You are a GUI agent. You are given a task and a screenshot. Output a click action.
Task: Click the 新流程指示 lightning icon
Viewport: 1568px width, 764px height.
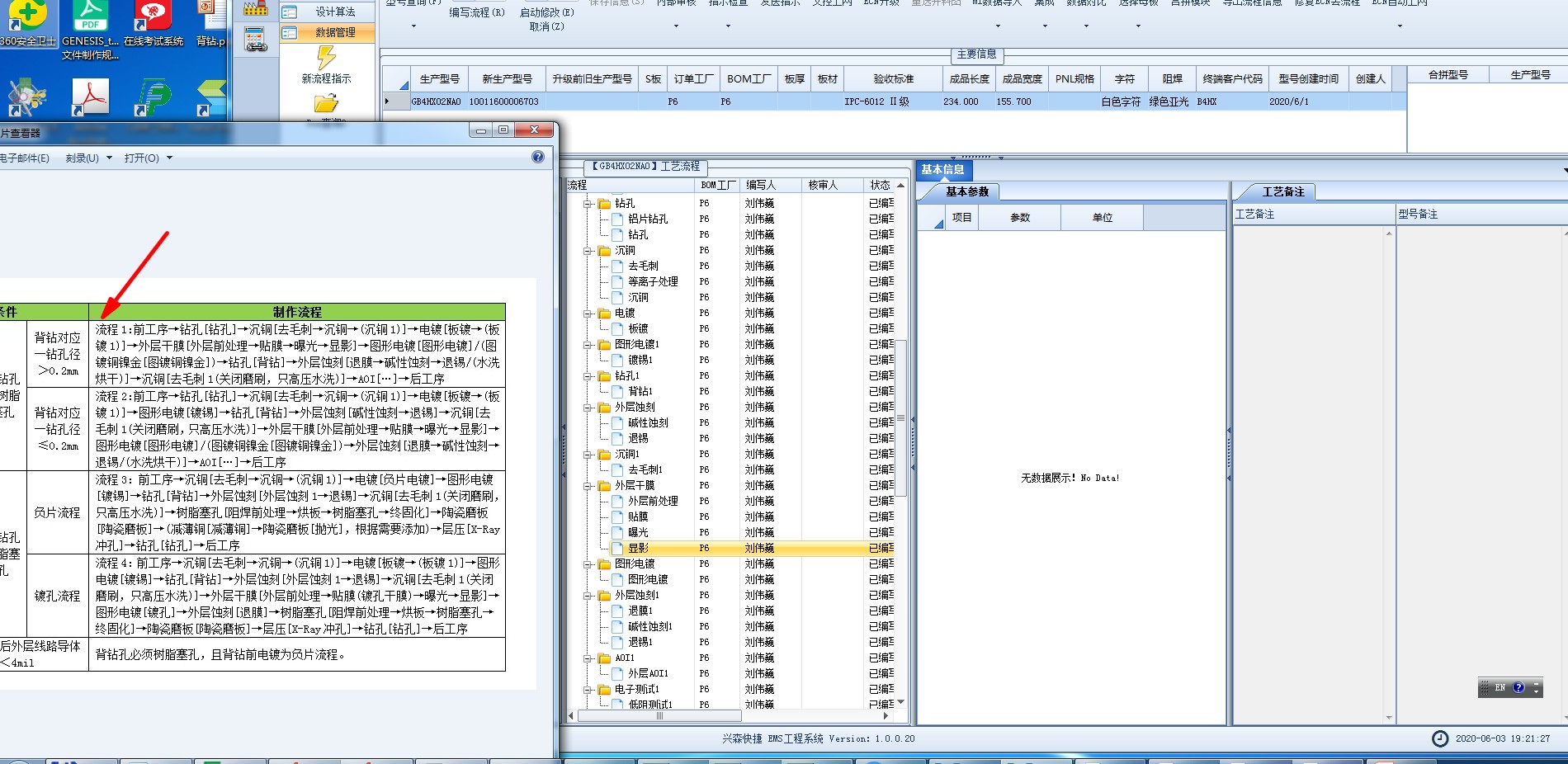click(x=327, y=57)
